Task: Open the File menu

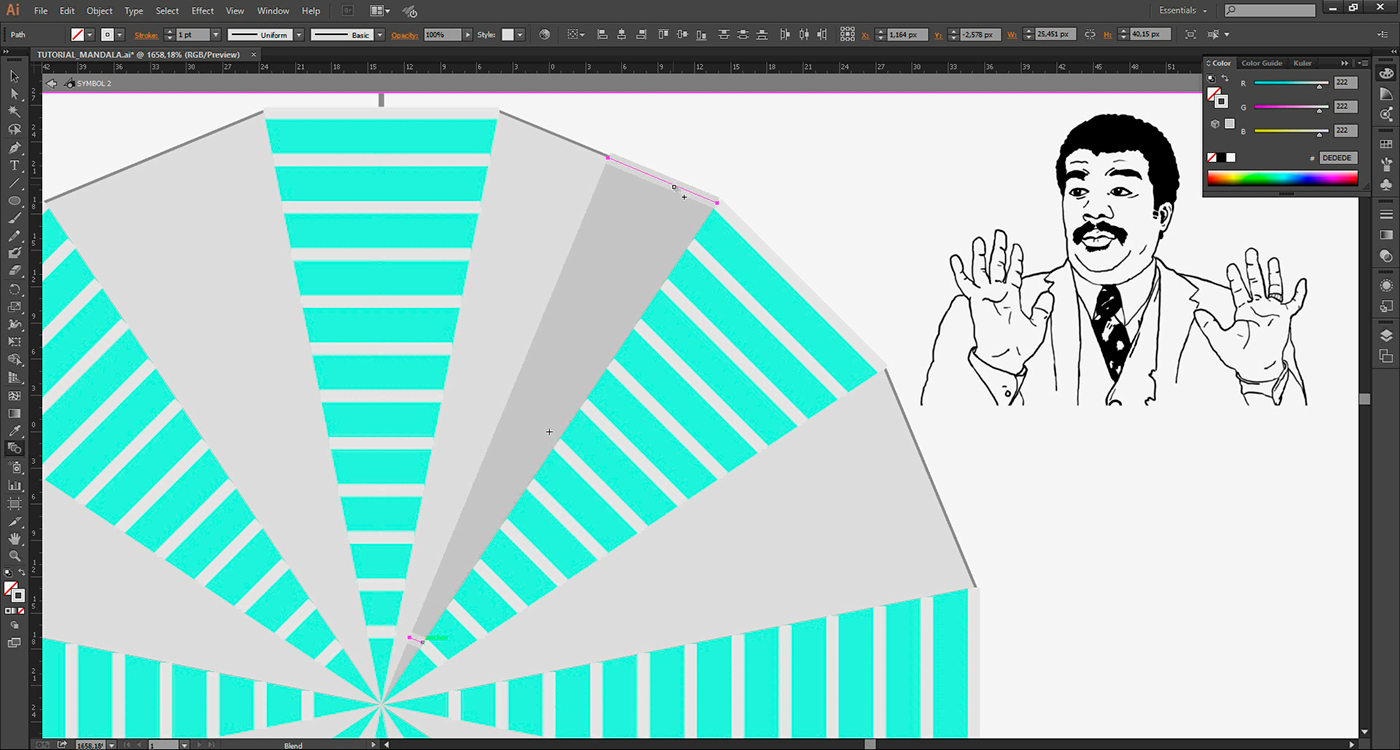Action: tap(41, 11)
